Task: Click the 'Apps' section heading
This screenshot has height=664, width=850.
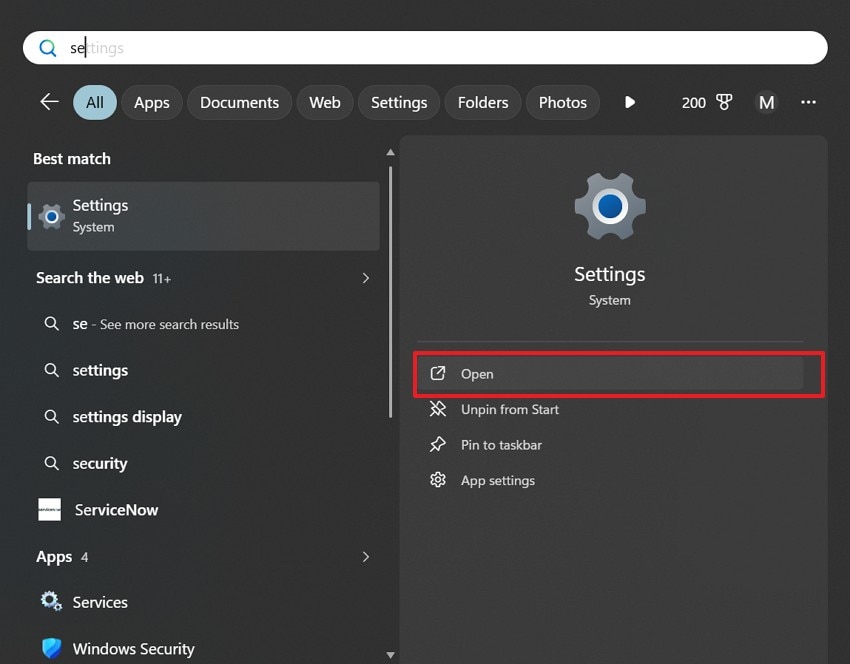Action: pyautogui.click(x=54, y=557)
